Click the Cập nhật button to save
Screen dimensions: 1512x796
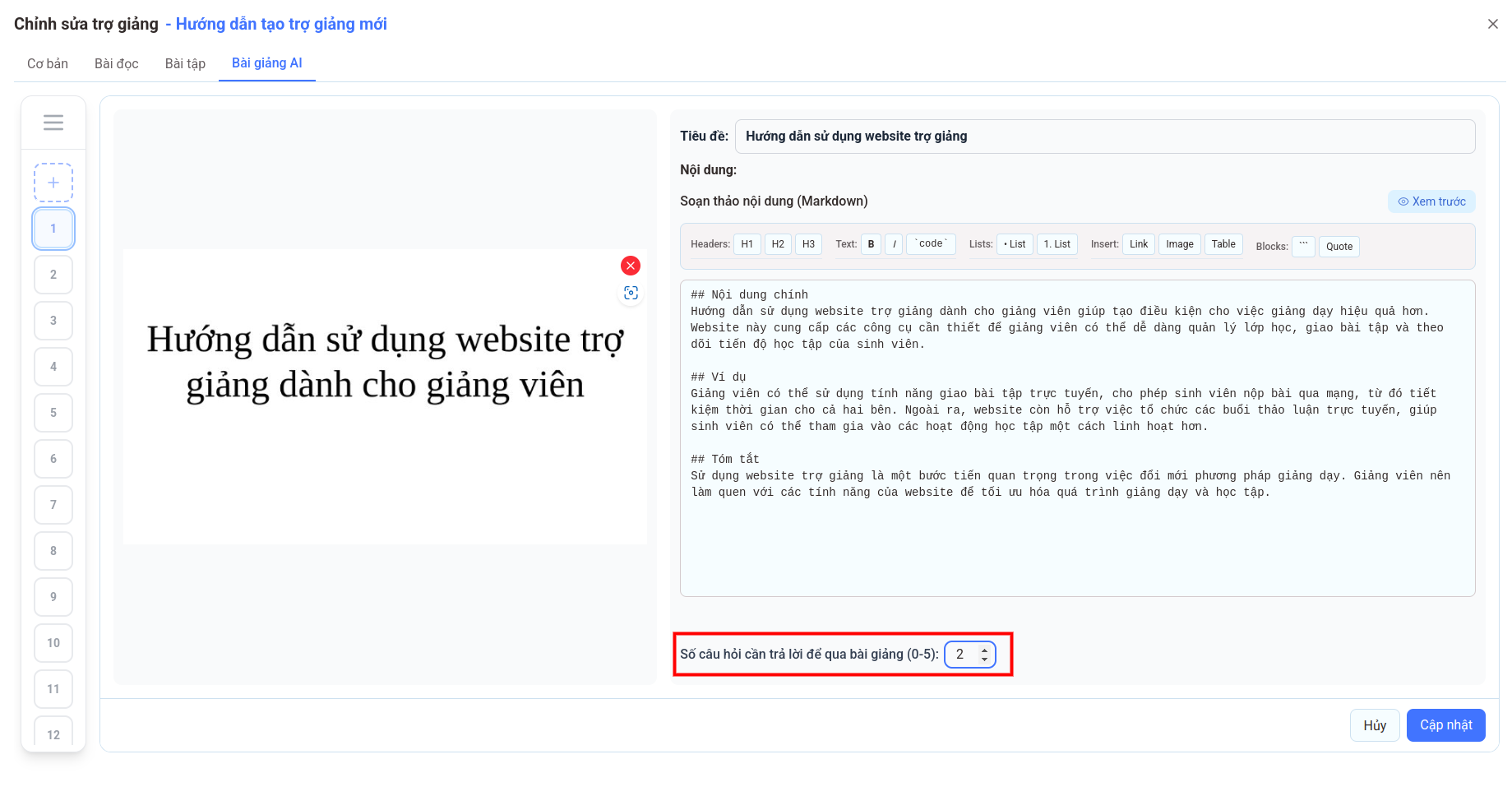pos(1445,724)
